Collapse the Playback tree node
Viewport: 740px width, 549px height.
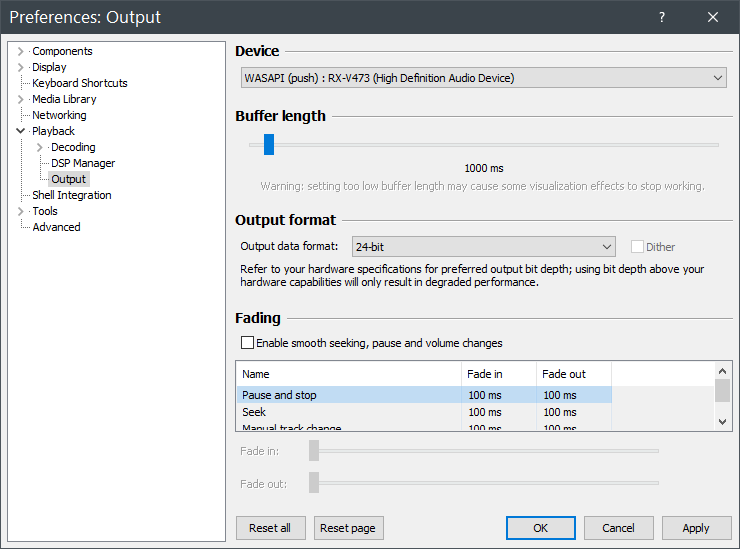point(20,131)
